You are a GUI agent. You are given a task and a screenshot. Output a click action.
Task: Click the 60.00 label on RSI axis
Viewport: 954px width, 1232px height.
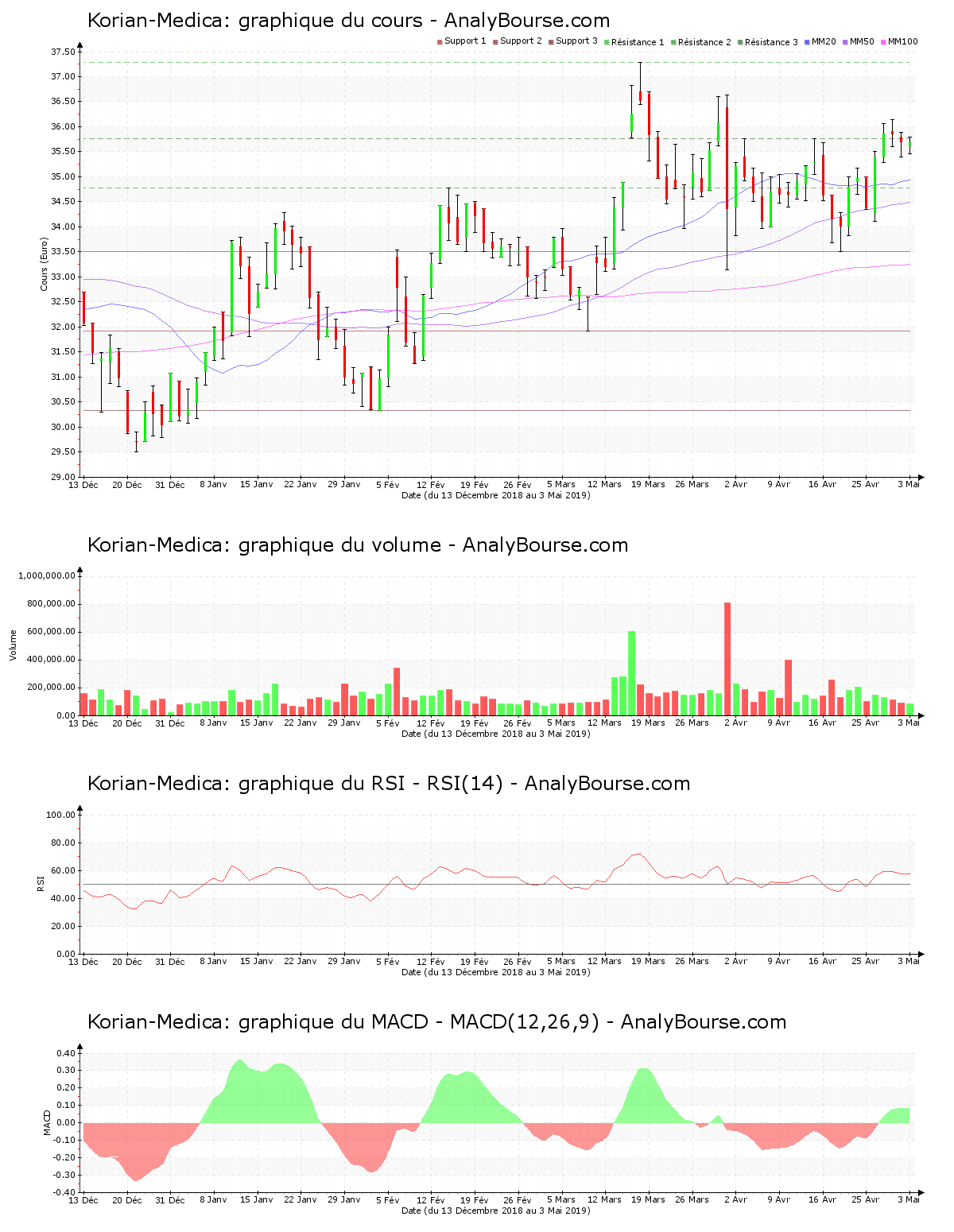point(63,870)
